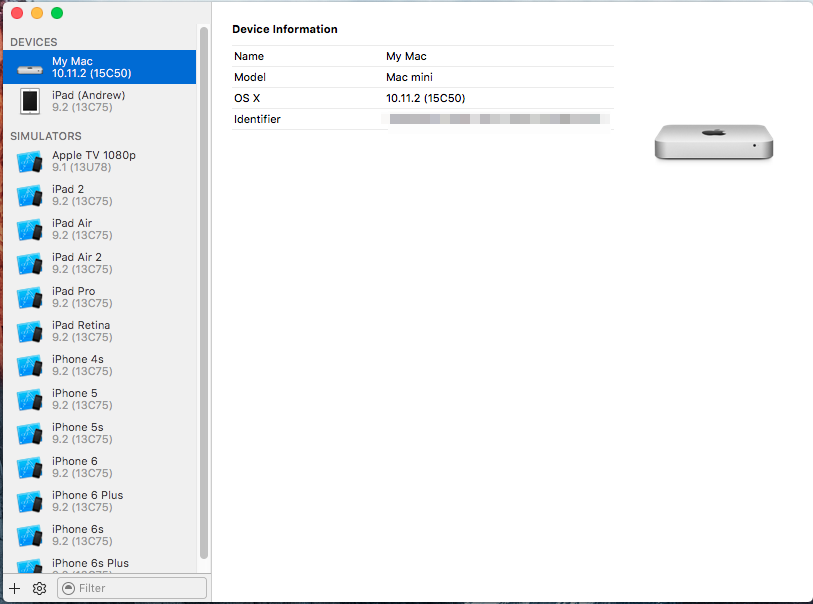Select iPhone 4s in simulators list
Screen dimensions: 813x604
click(100, 365)
